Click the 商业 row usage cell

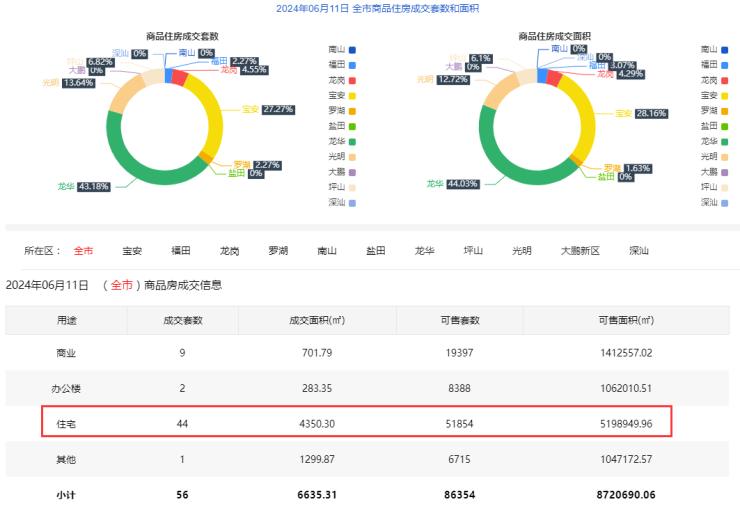[65, 353]
